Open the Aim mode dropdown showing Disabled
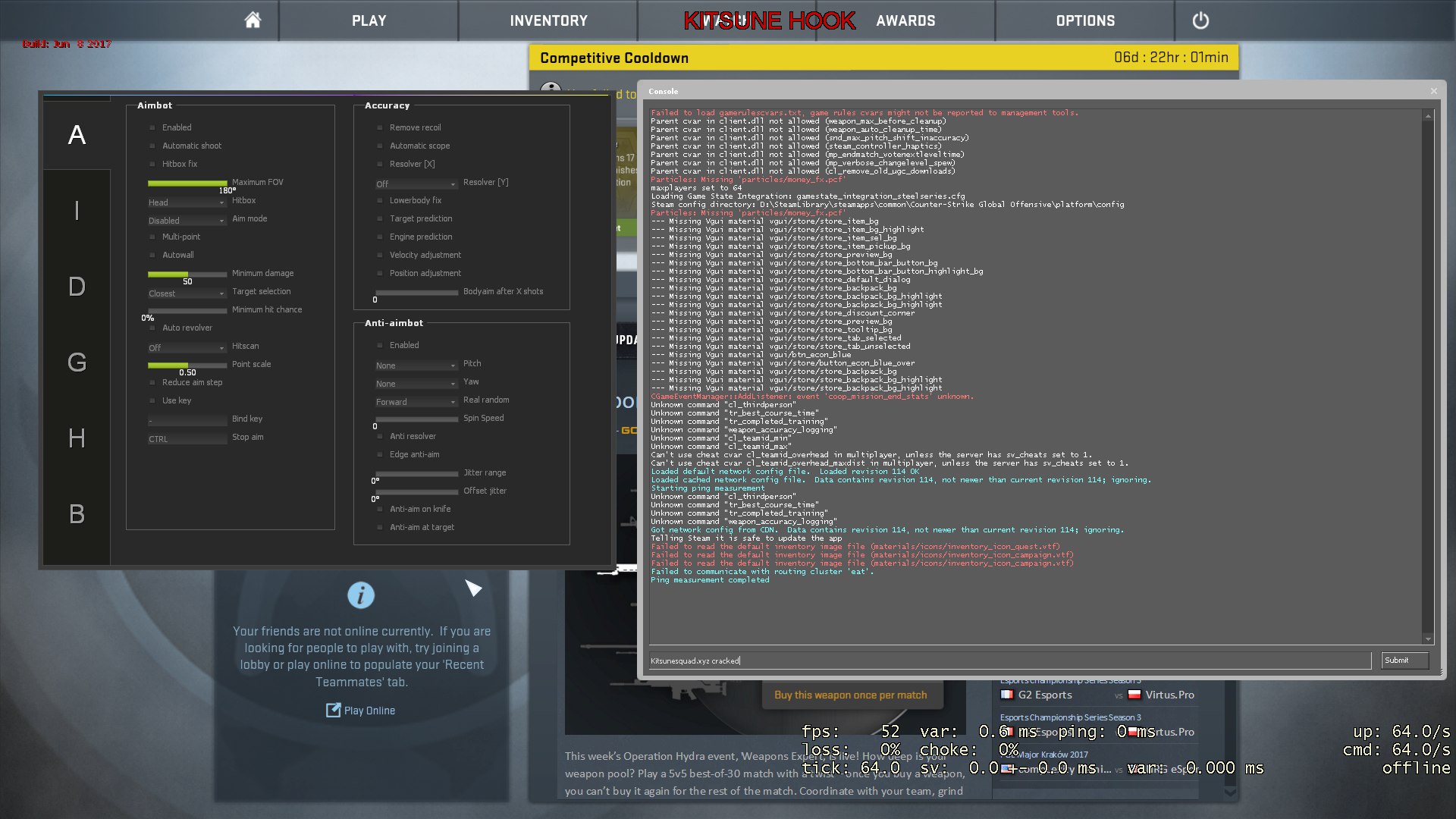The height and width of the screenshot is (819, 1456). coord(187,221)
